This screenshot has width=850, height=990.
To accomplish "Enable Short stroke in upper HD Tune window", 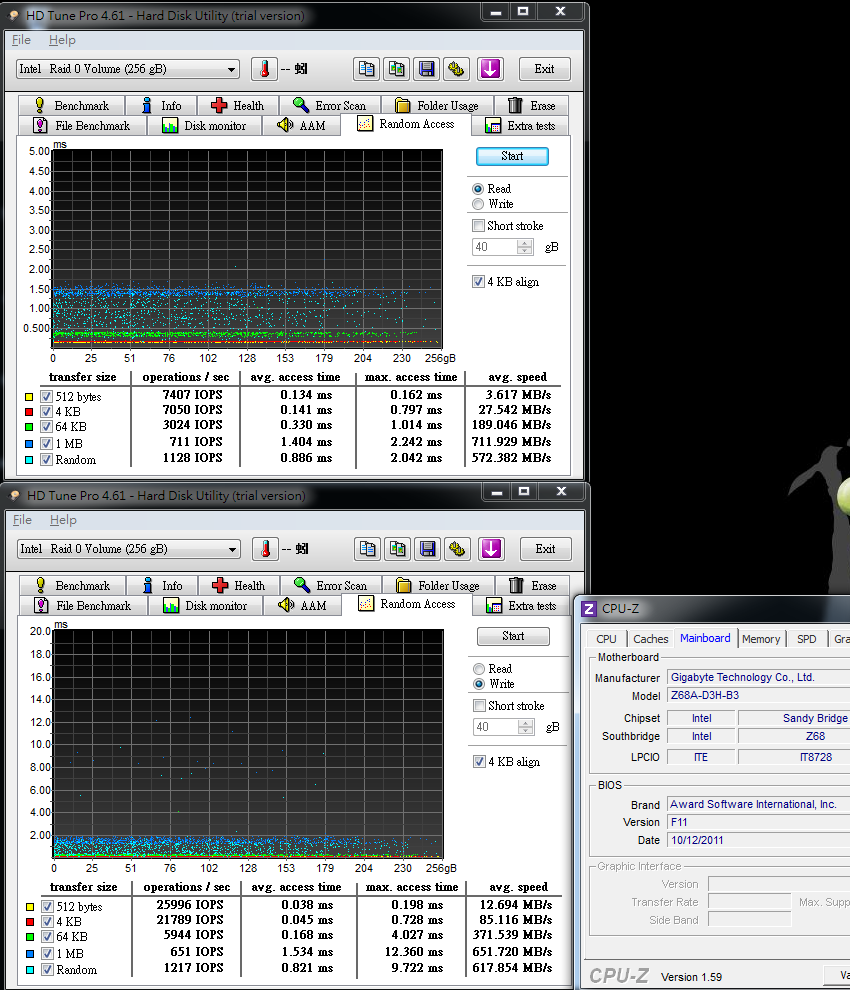I will tap(479, 225).
